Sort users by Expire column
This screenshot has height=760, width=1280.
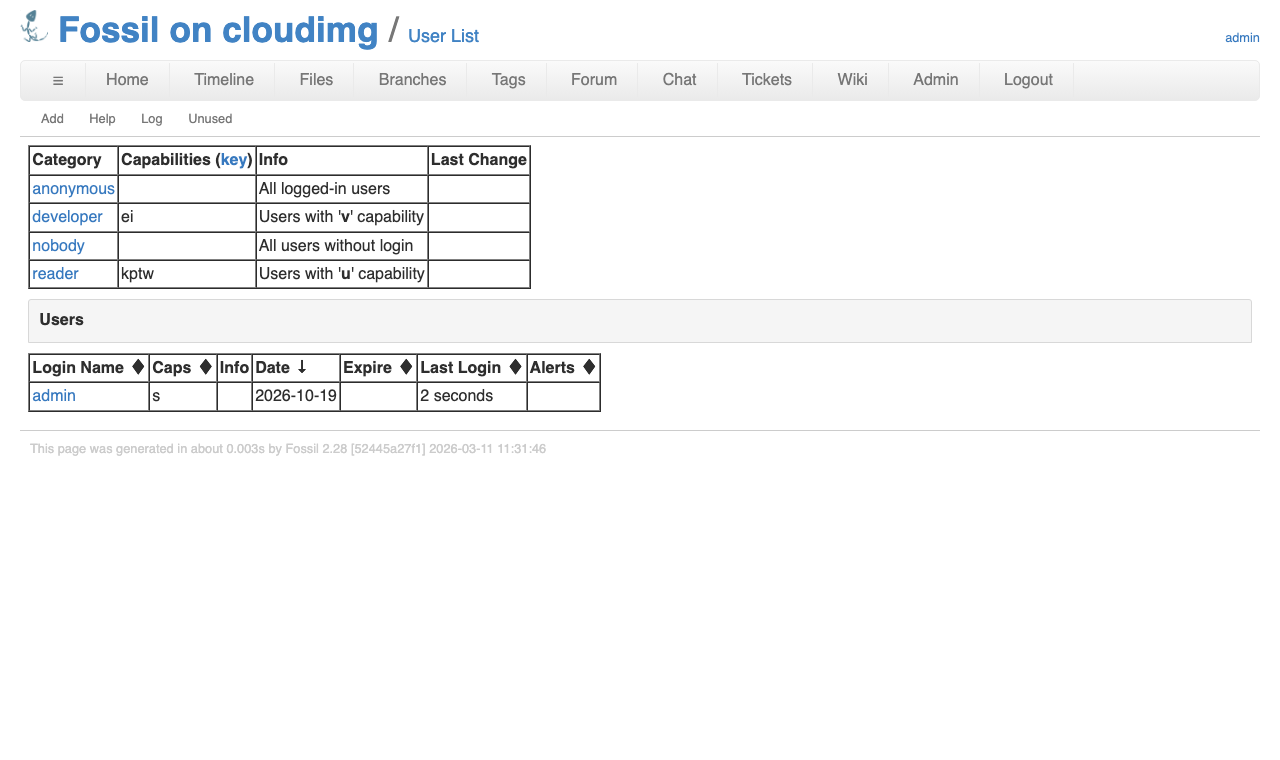click(378, 367)
